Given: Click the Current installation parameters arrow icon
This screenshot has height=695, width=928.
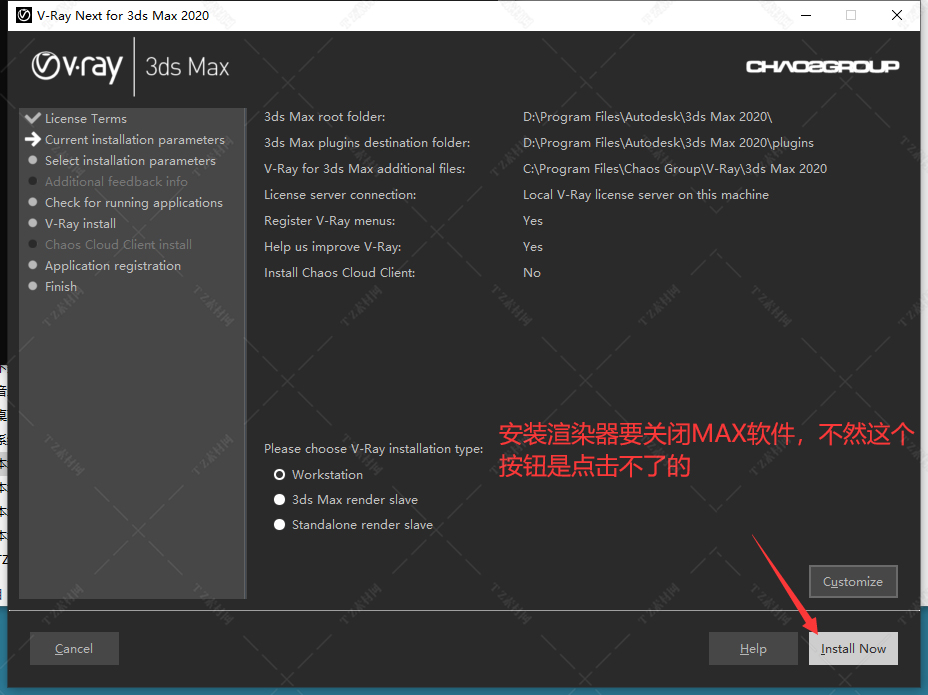Looking at the screenshot, I should coord(33,139).
